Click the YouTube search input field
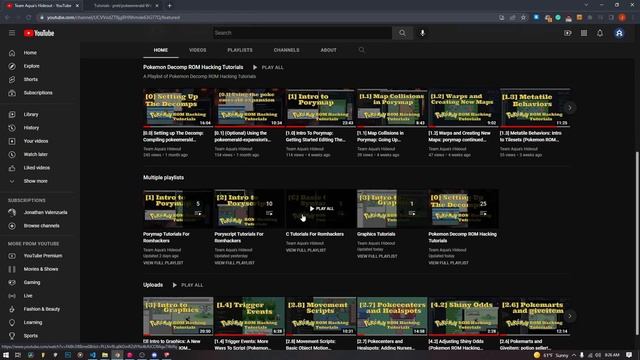640x360 pixels. [302, 33]
